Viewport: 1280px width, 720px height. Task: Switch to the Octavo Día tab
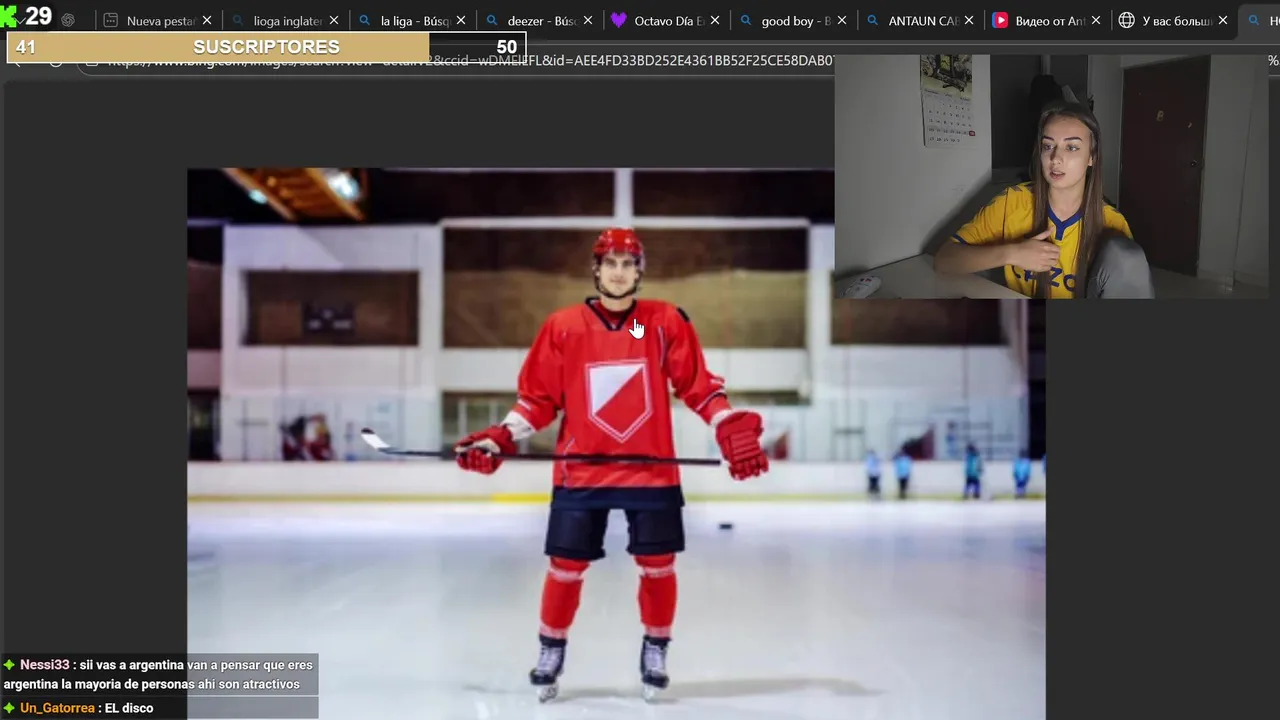click(x=666, y=20)
